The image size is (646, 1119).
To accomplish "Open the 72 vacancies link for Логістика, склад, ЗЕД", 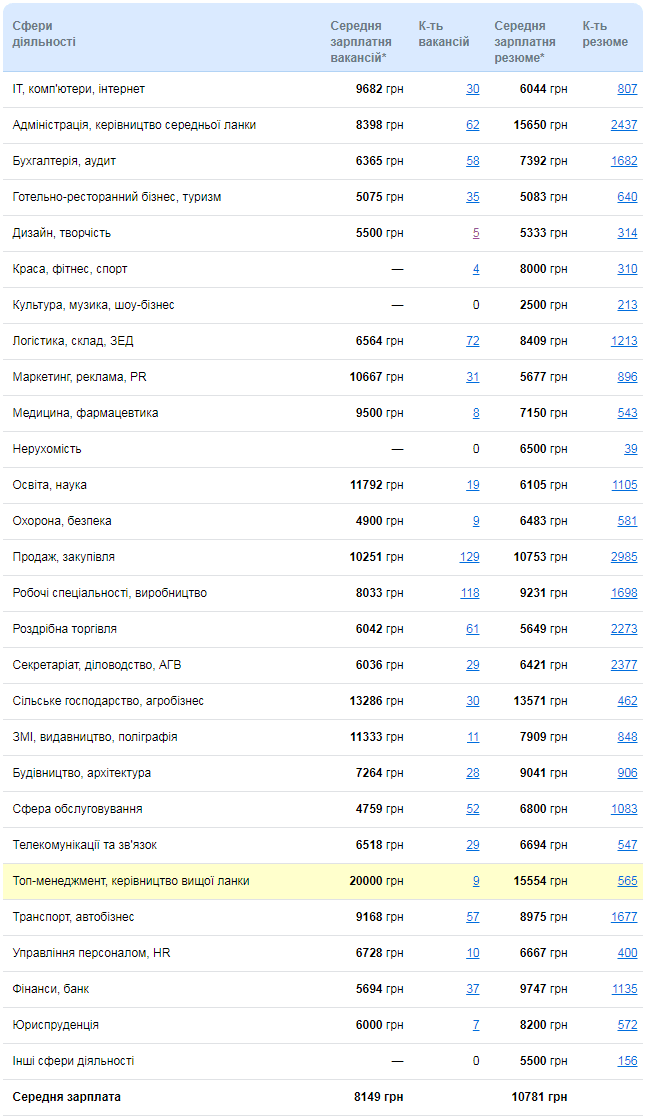I will pyautogui.click(x=473, y=341).
